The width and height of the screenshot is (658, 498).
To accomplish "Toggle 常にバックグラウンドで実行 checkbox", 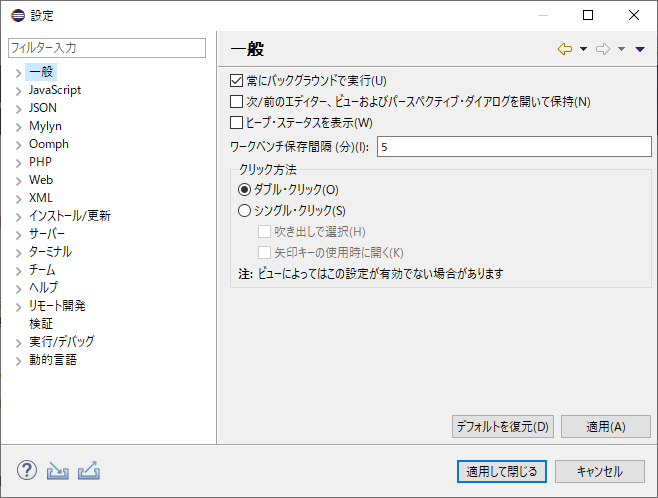I will coord(236,81).
